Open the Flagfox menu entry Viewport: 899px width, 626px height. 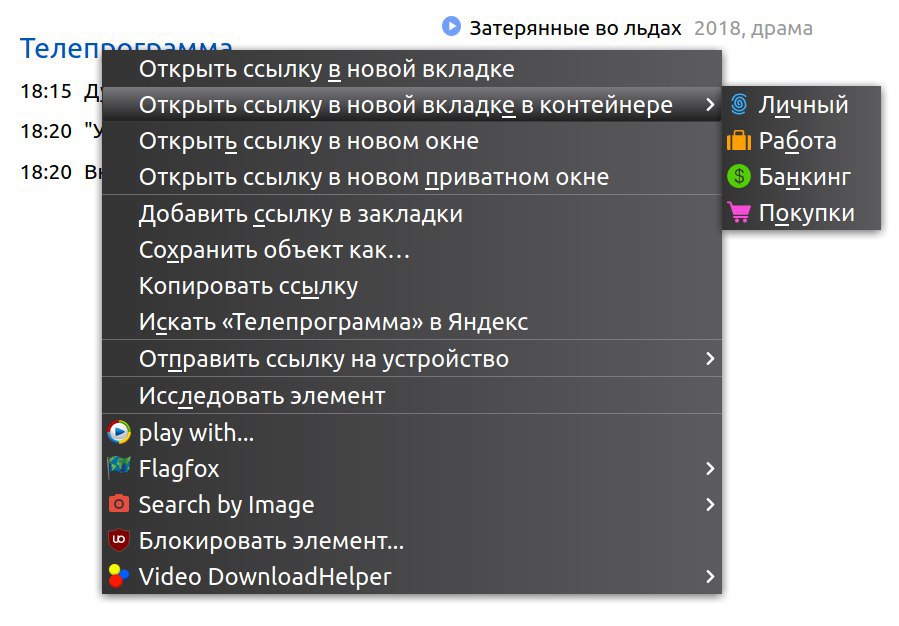click(x=412, y=468)
